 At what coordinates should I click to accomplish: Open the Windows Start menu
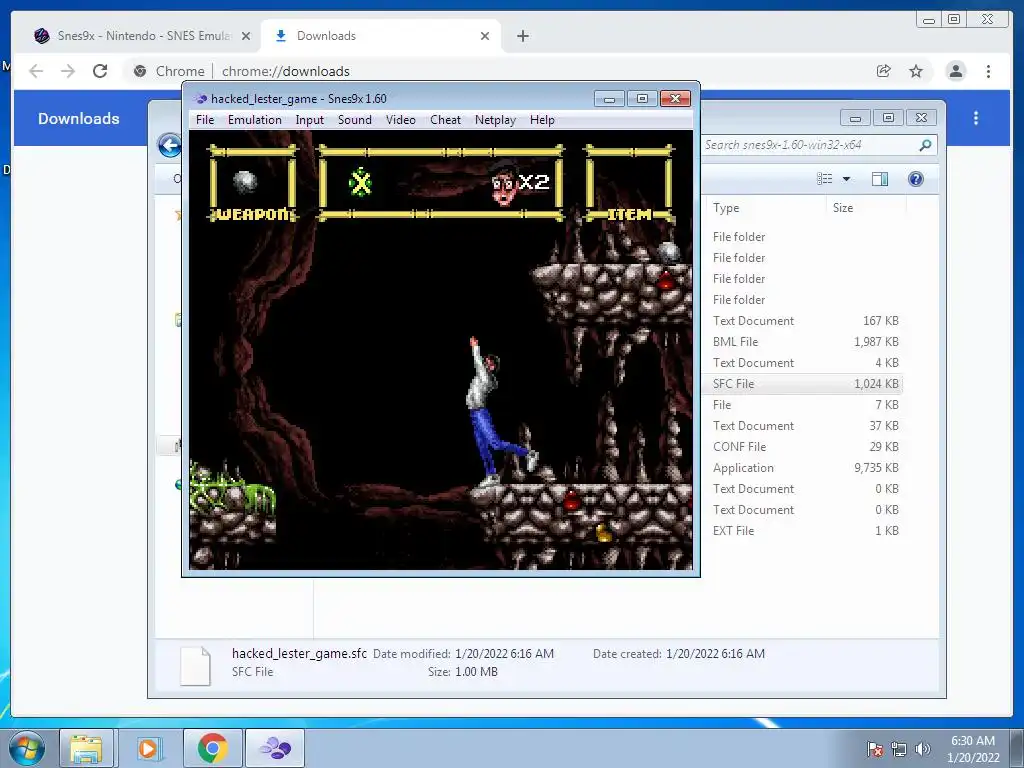click(27, 748)
